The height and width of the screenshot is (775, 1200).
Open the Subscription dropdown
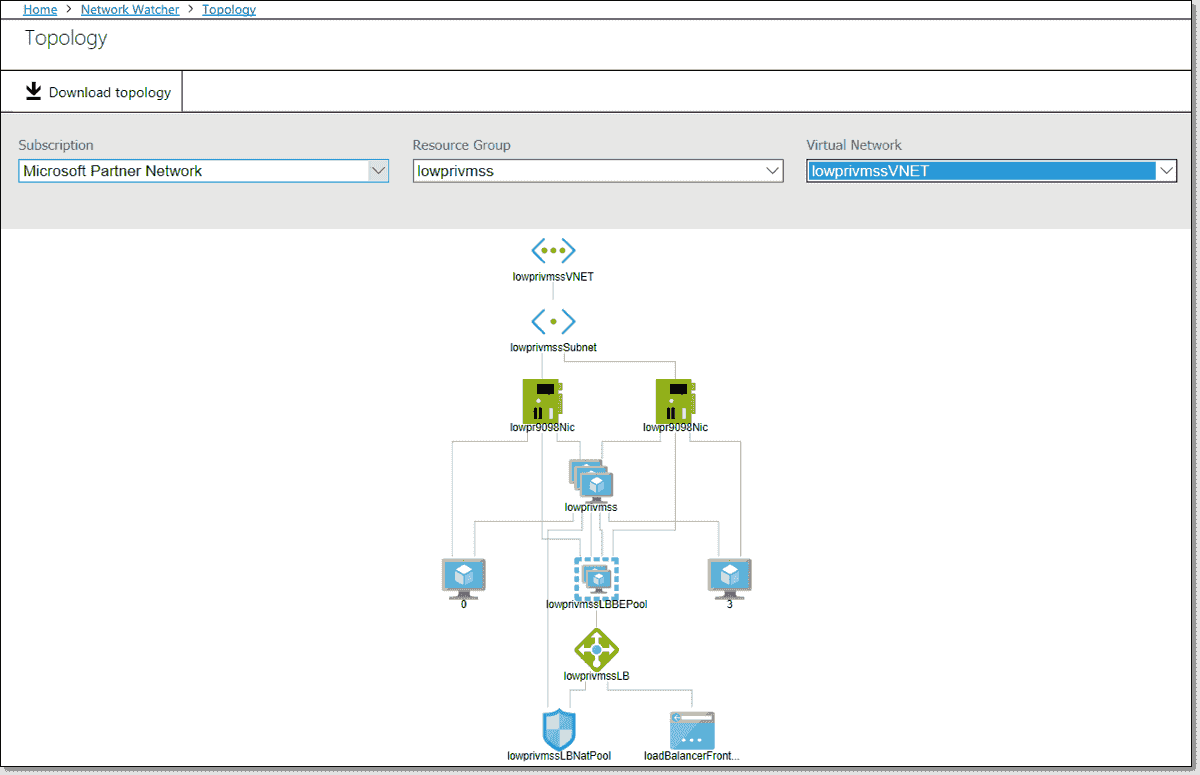[x=204, y=171]
